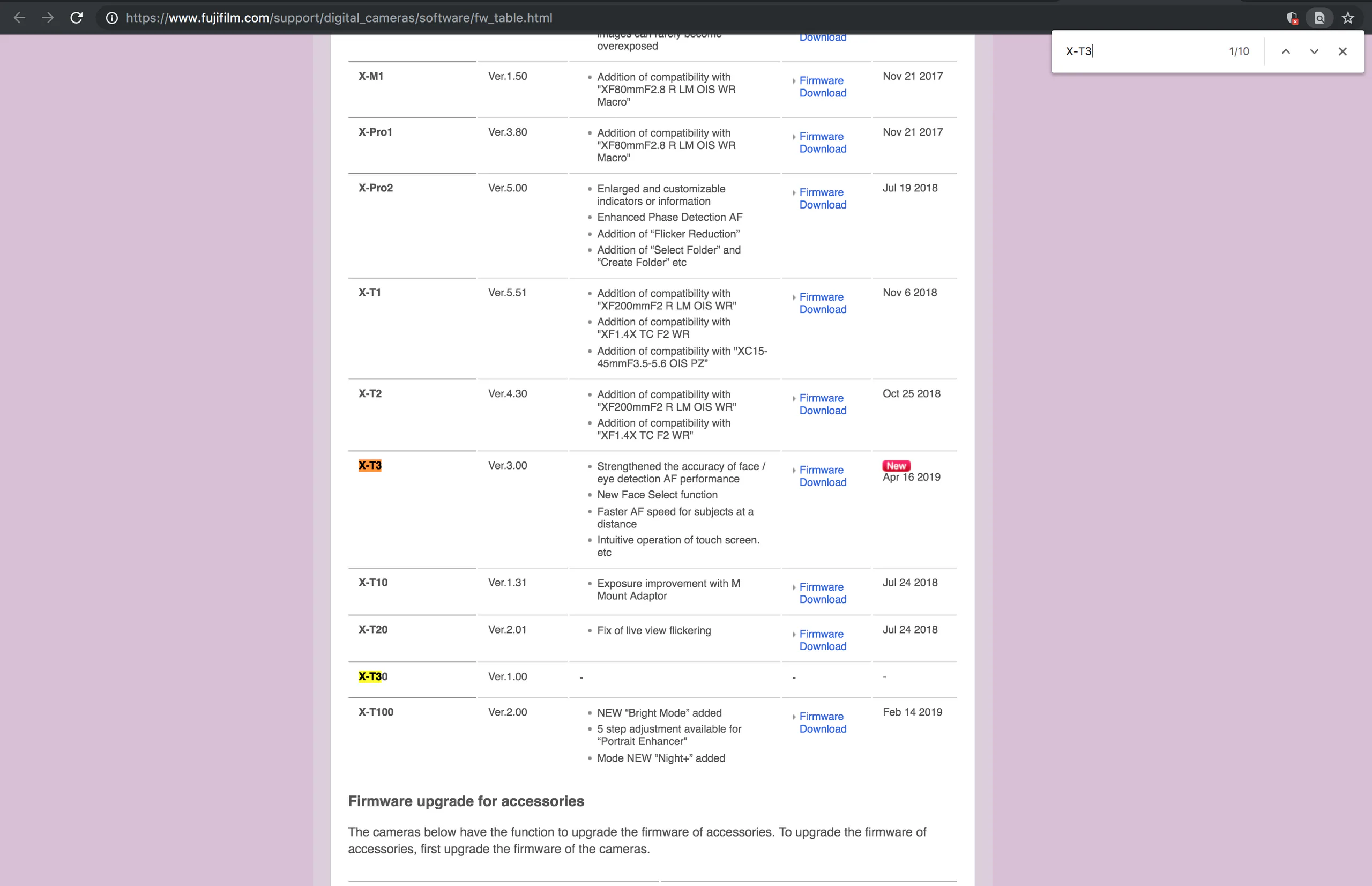Reload the Fujifilm firmware page
The height and width of the screenshot is (886, 1372).
(77, 18)
